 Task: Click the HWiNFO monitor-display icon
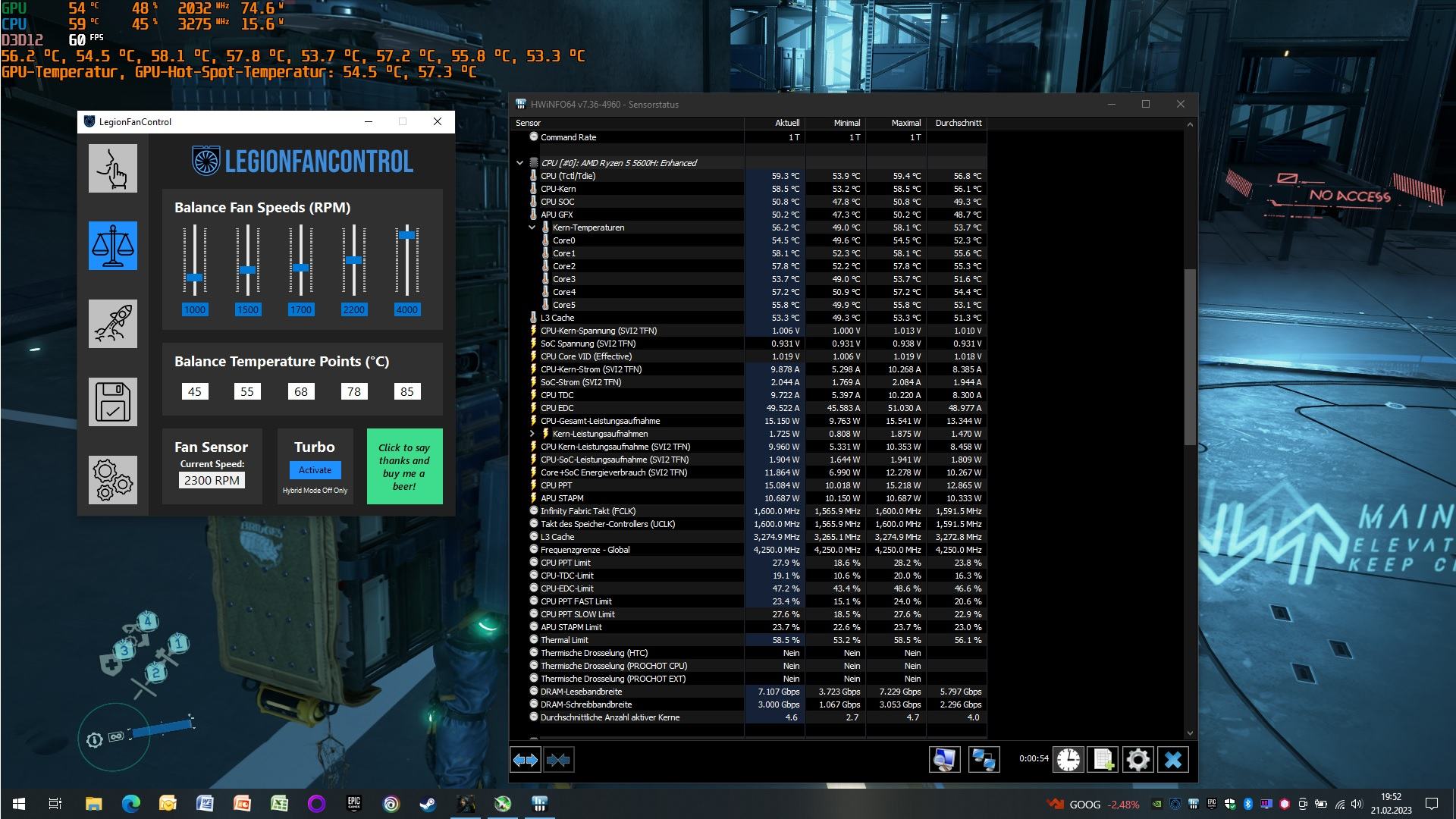click(x=945, y=759)
